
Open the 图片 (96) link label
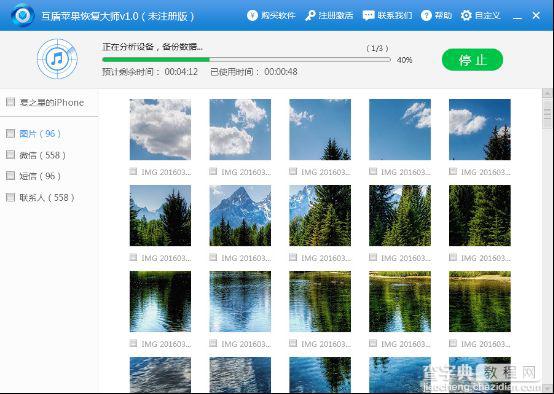click(x=40, y=134)
